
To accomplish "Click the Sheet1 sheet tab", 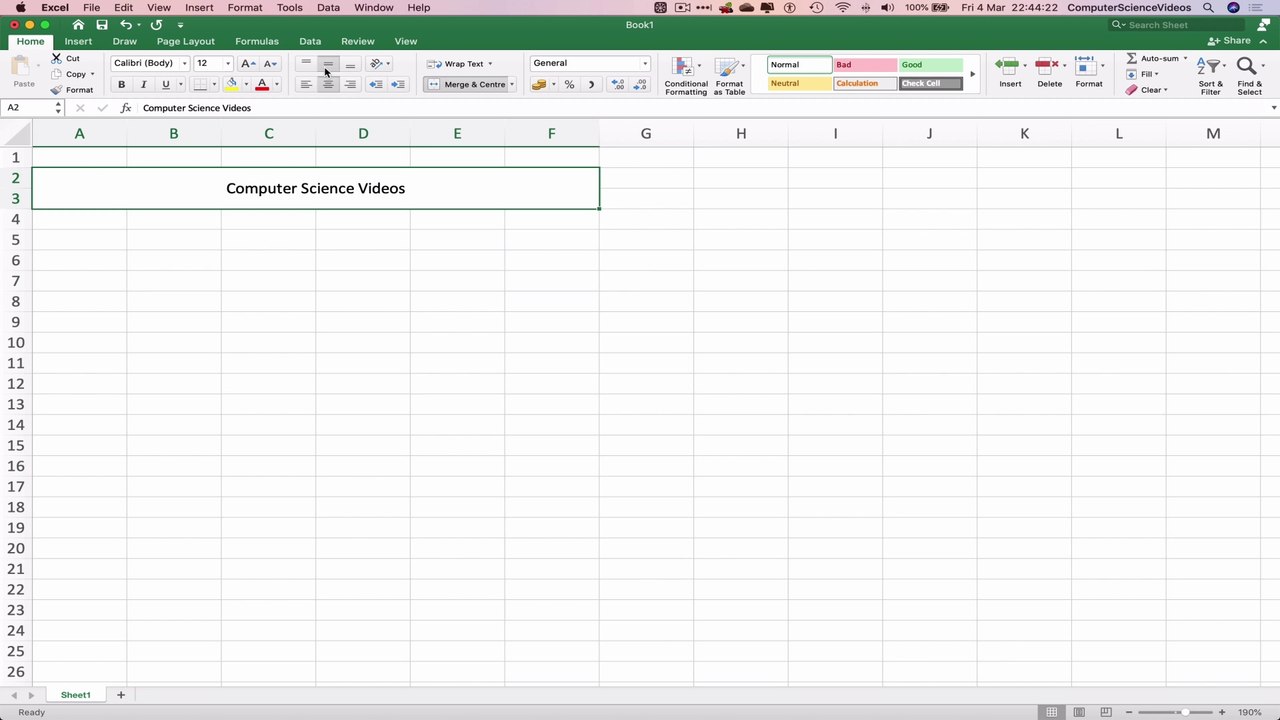I will point(75,695).
